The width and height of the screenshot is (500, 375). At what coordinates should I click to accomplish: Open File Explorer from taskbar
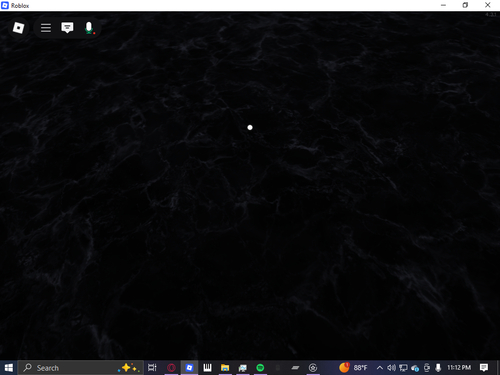click(x=225, y=368)
